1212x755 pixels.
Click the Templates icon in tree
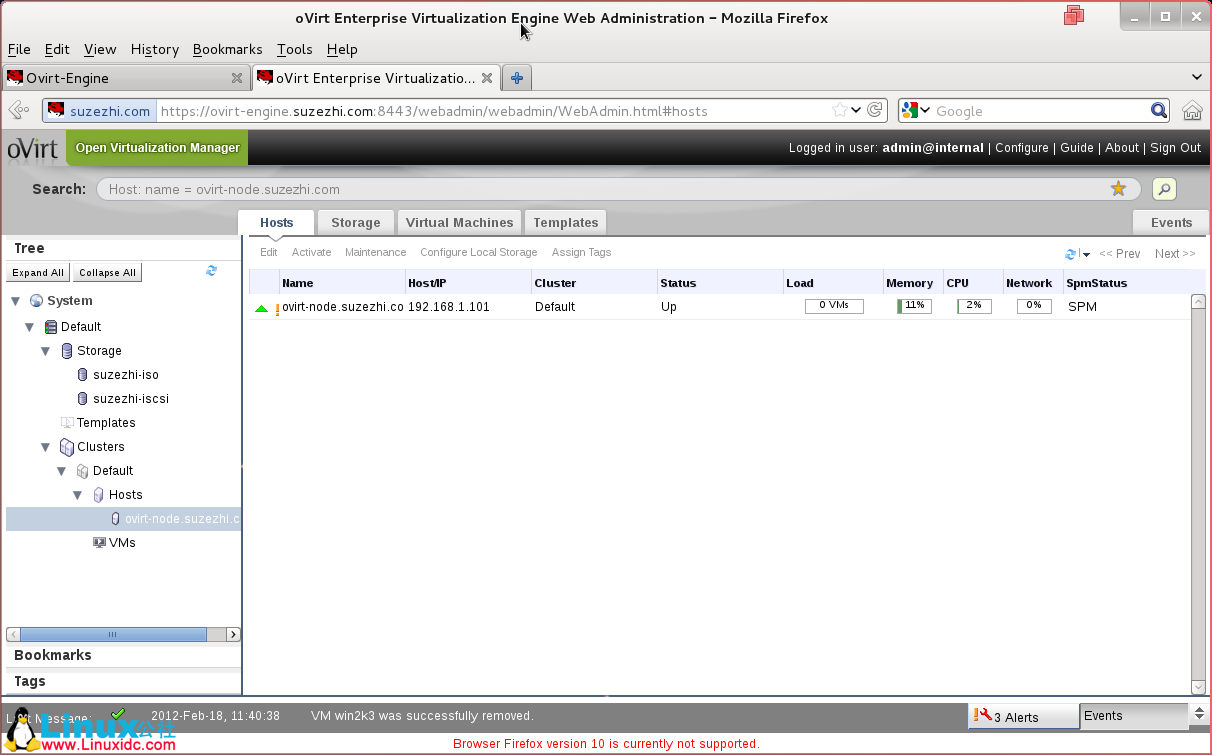coord(67,423)
